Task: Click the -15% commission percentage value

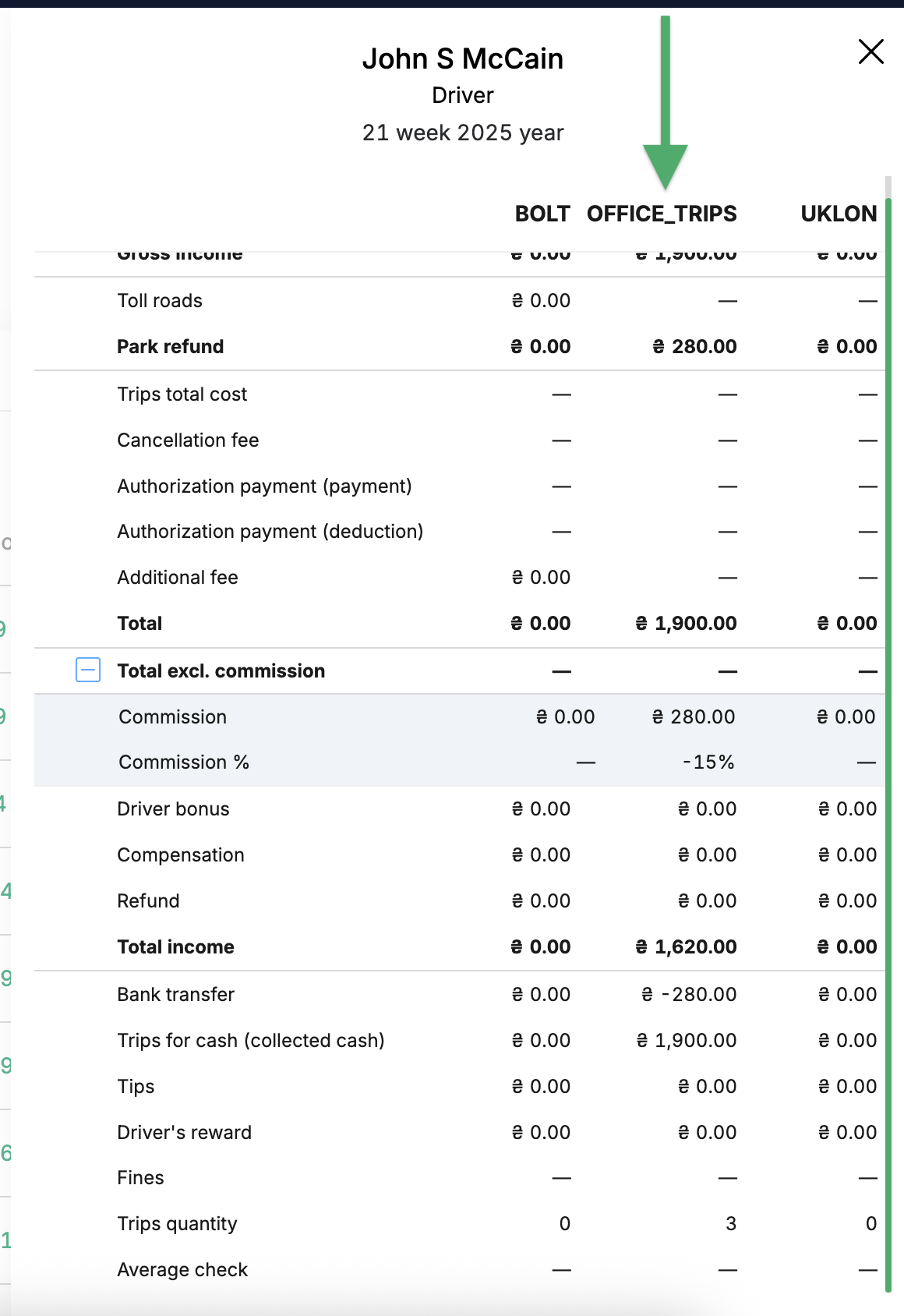Action: 708,762
